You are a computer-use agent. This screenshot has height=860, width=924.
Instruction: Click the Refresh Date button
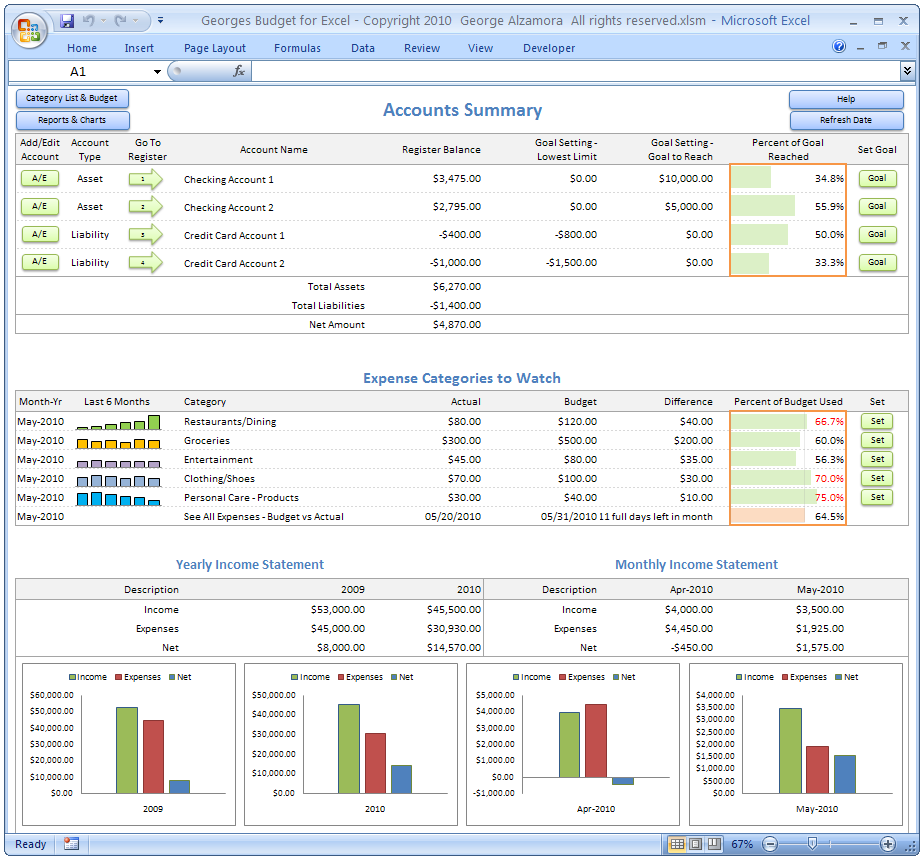[846, 119]
